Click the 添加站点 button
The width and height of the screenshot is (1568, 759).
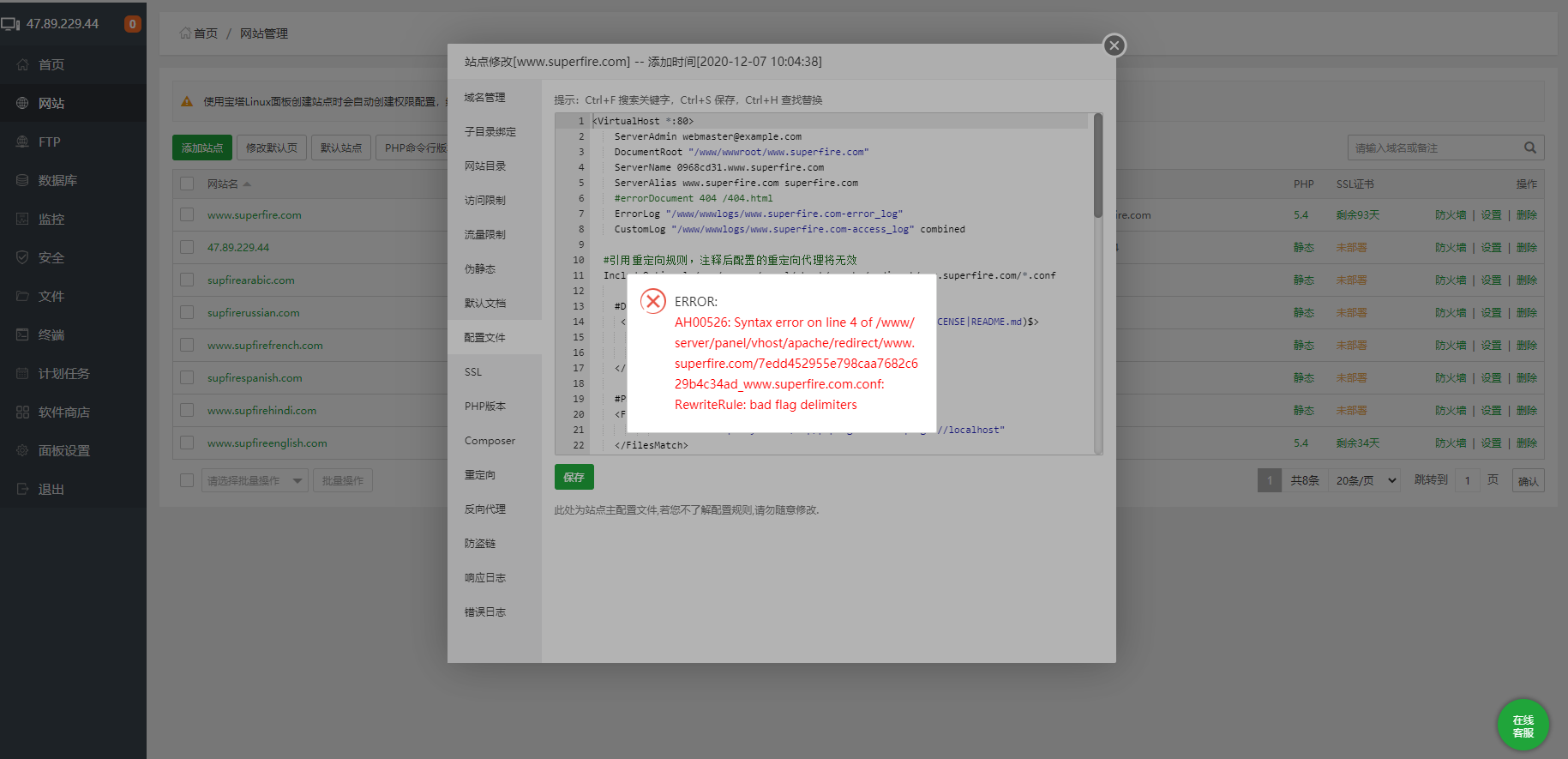coord(202,148)
